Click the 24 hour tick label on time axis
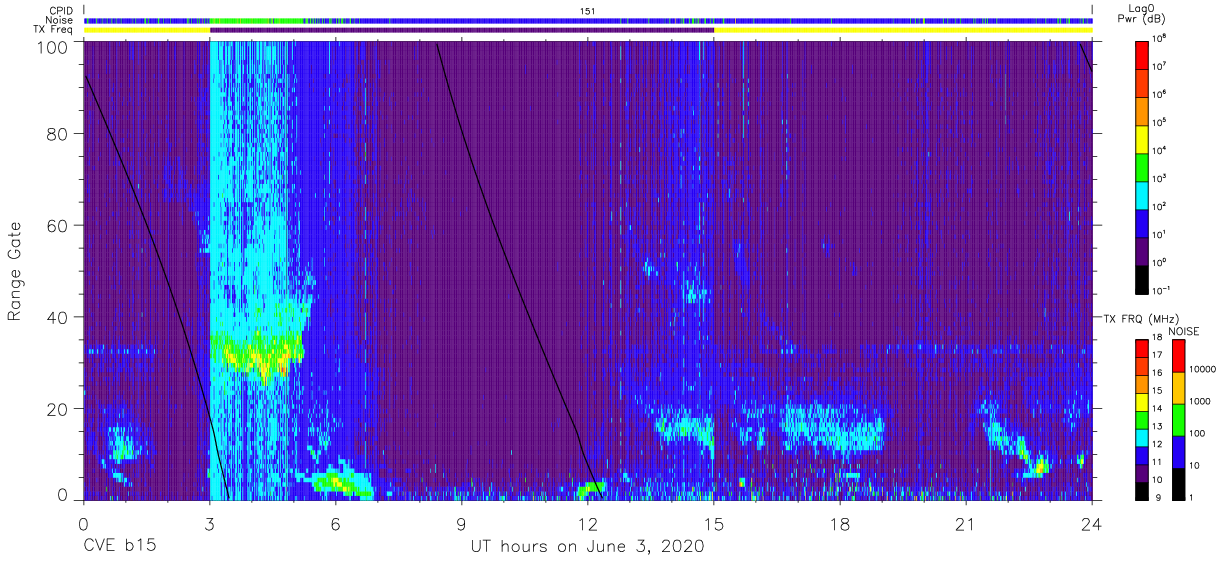Image resolution: width=1228 pixels, height=567 pixels. pyautogui.click(x=1091, y=524)
